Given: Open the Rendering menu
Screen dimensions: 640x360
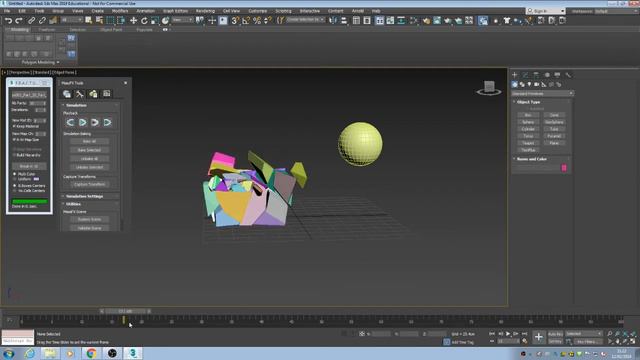Looking at the screenshot, I should pos(205,11).
